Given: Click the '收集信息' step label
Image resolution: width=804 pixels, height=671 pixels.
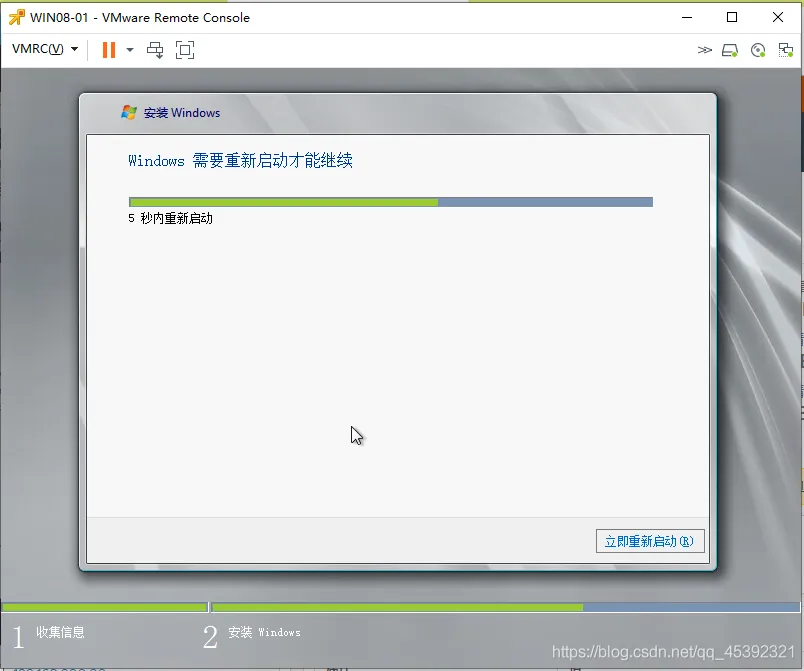Looking at the screenshot, I should (x=60, y=632).
